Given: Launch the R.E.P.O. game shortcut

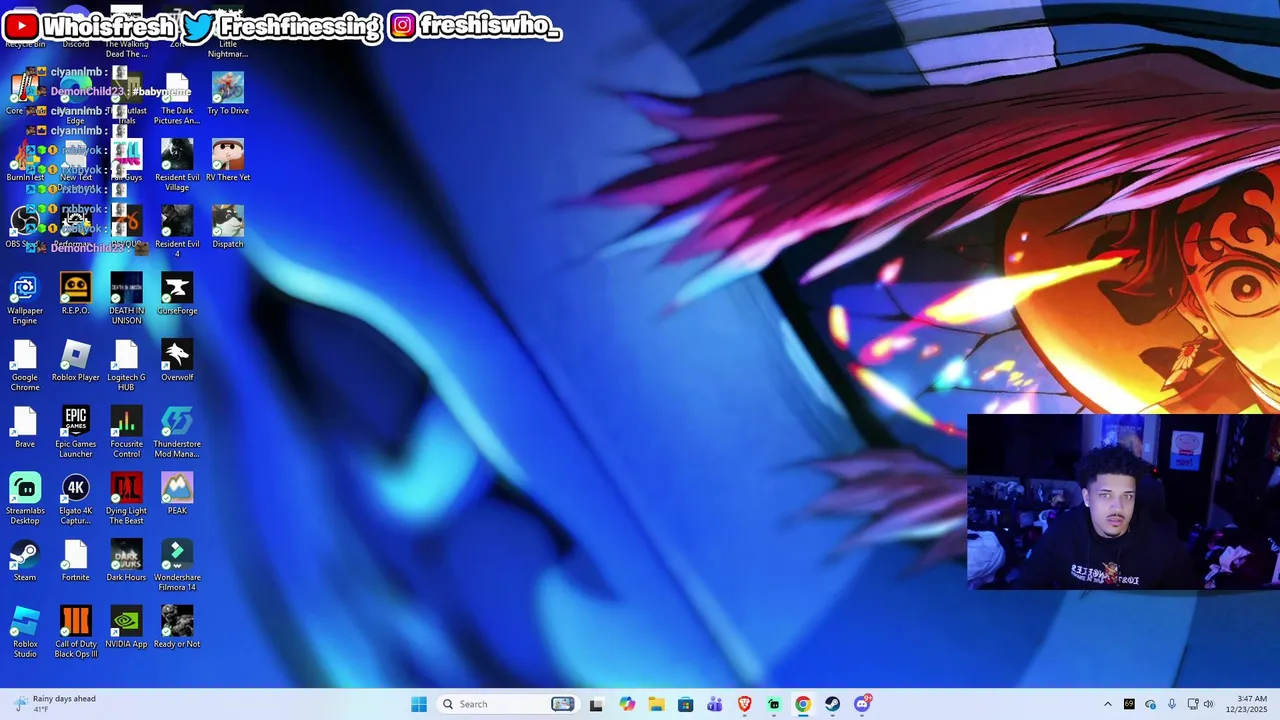Looking at the screenshot, I should [75, 294].
